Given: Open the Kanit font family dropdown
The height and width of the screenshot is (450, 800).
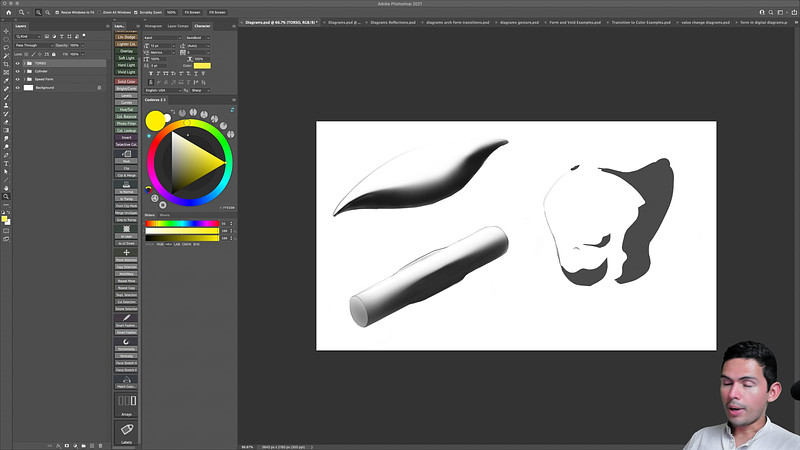Looking at the screenshot, I should 162,38.
